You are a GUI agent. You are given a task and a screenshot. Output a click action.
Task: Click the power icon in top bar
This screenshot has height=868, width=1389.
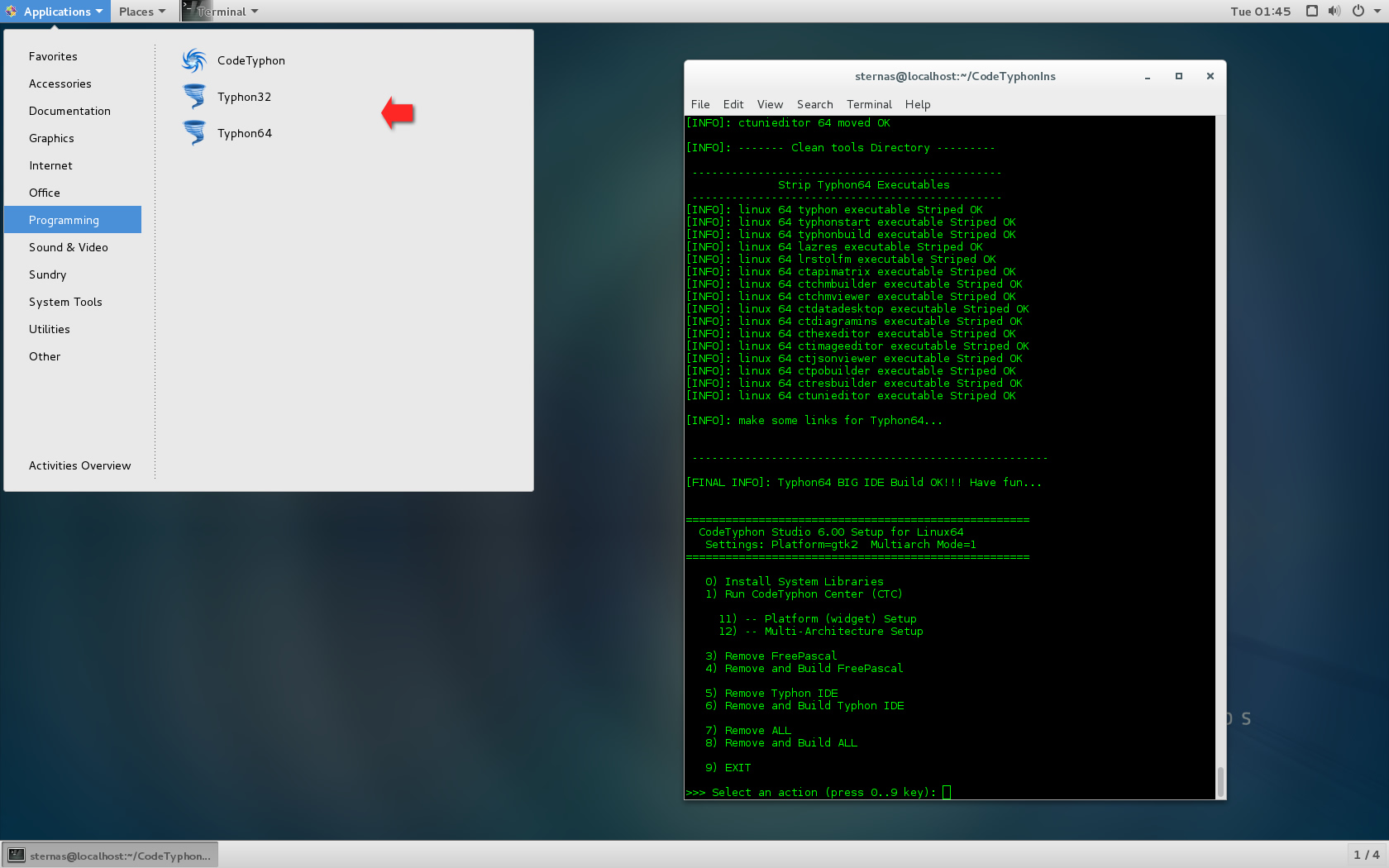coord(1358,11)
